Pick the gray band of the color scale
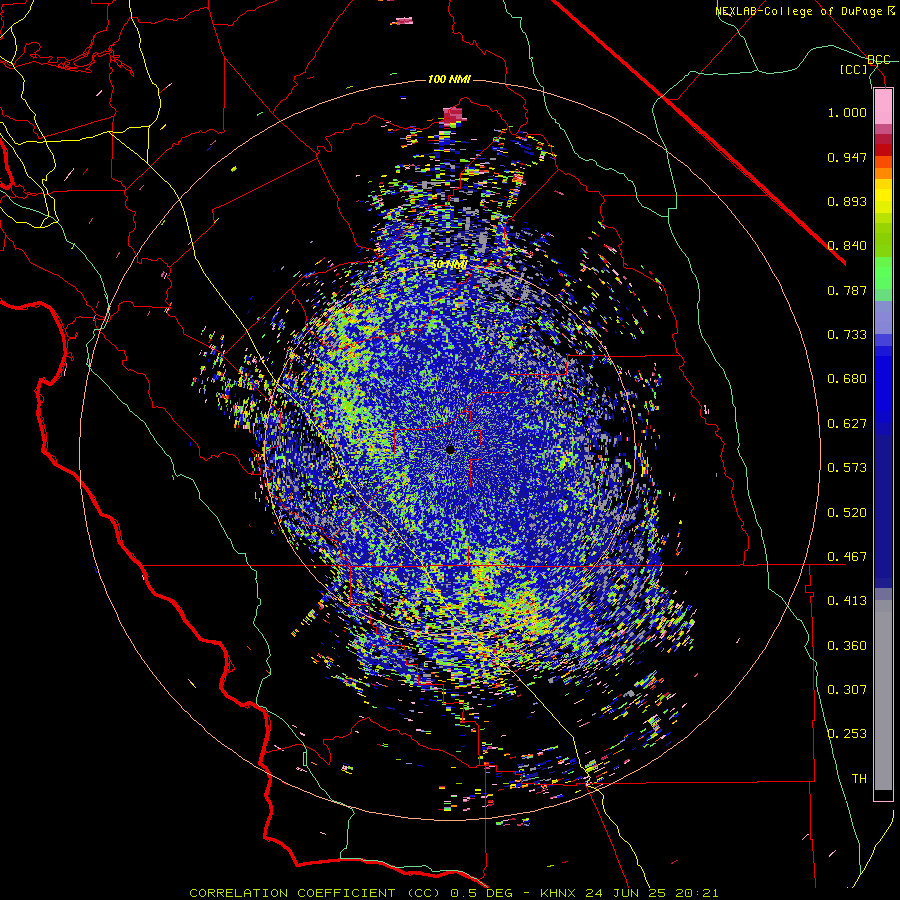900x900 pixels. (883, 695)
